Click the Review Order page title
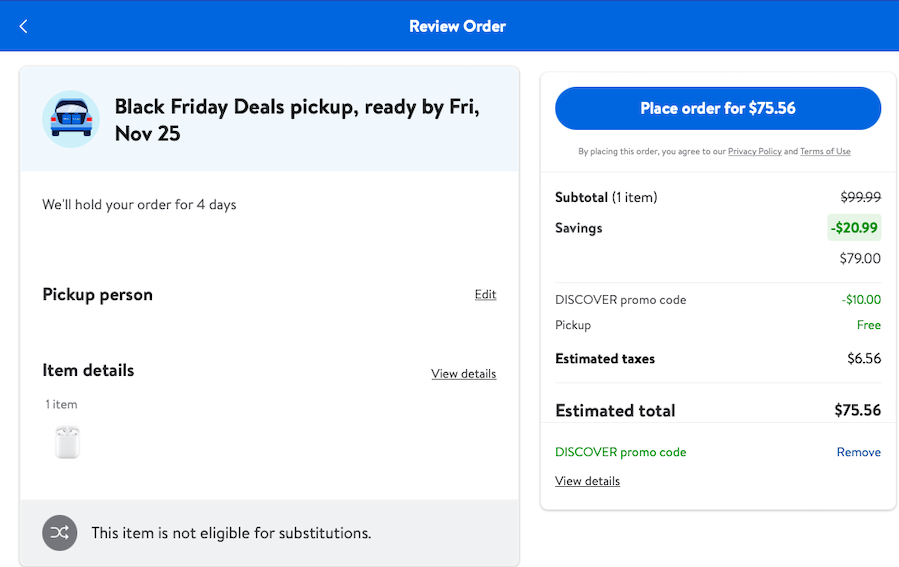This screenshot has width=899, height=567. pos(457,26)
